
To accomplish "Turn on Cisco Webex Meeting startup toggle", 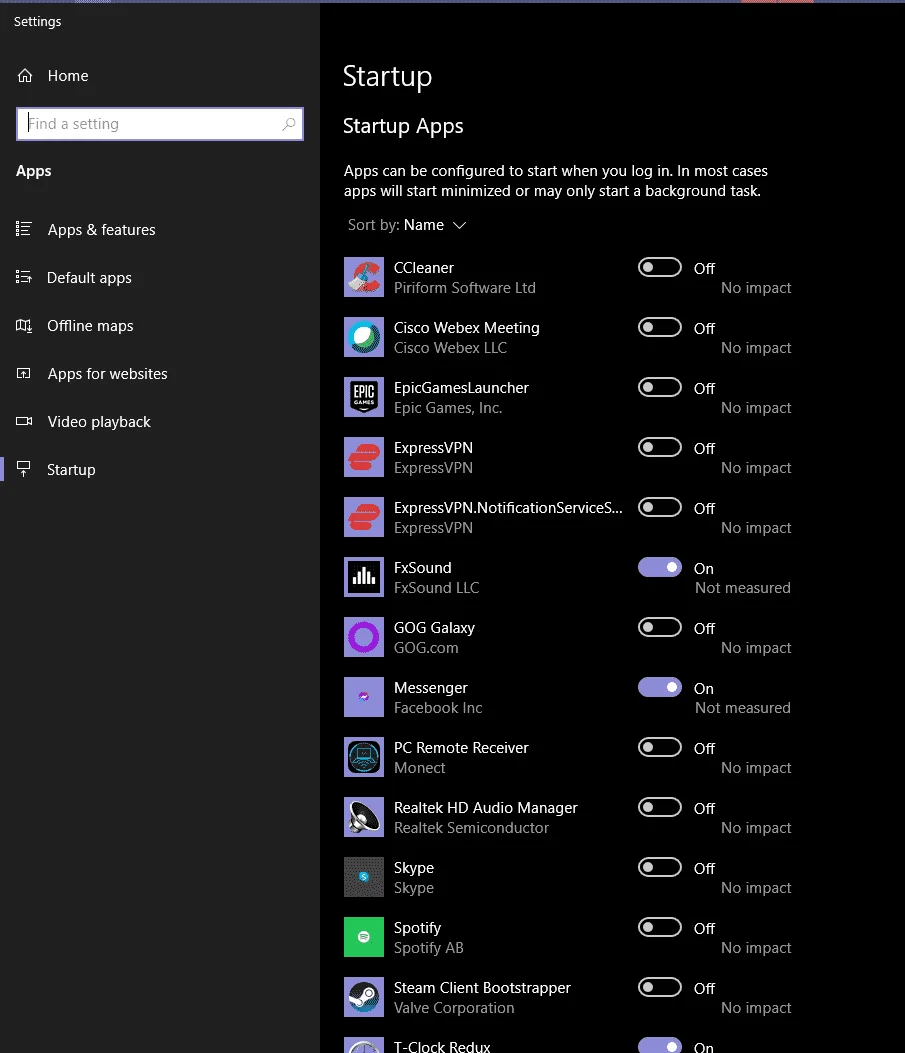I will (659, 327).
